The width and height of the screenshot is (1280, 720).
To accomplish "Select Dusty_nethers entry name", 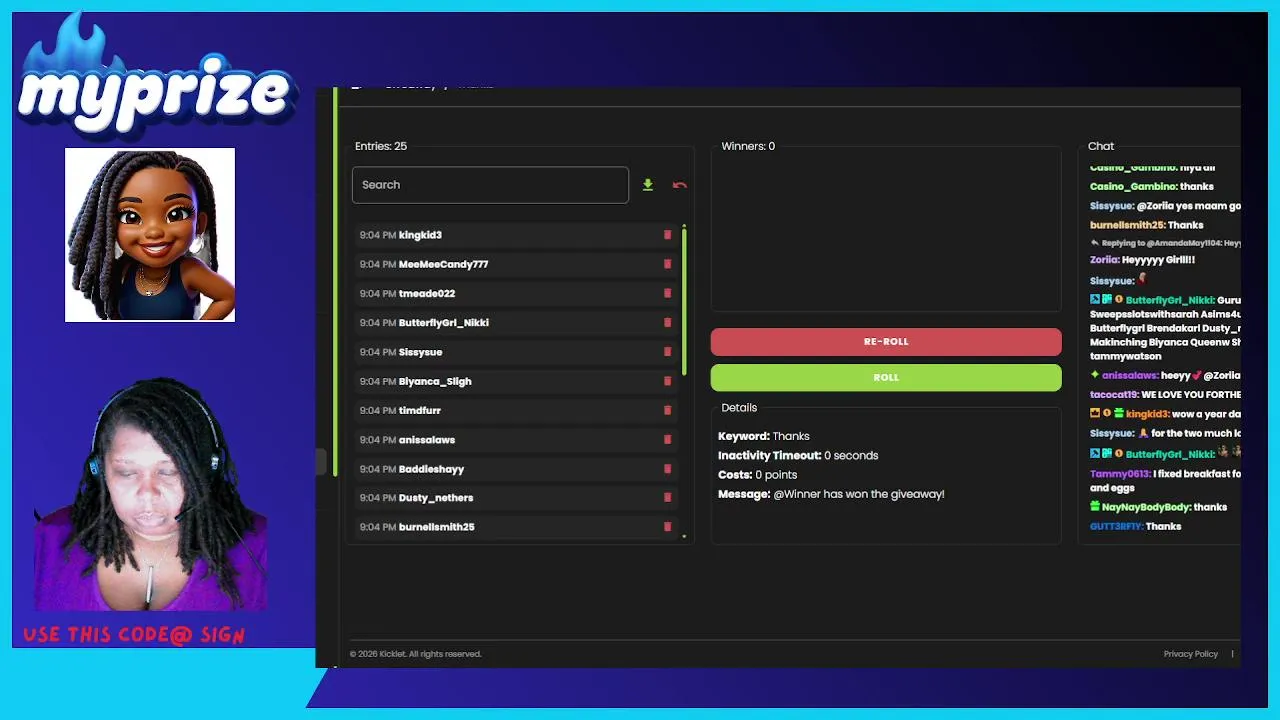I will (436, 498).
